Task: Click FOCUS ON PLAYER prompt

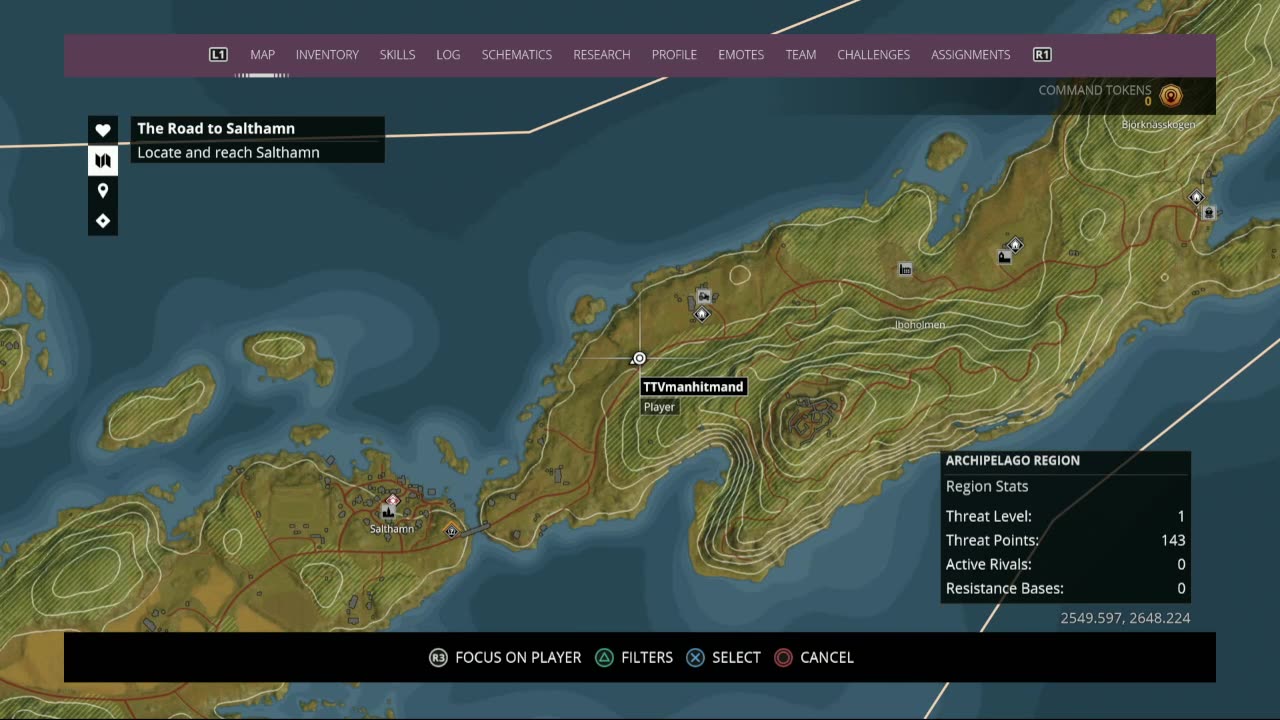Action: tap(518, 657)
